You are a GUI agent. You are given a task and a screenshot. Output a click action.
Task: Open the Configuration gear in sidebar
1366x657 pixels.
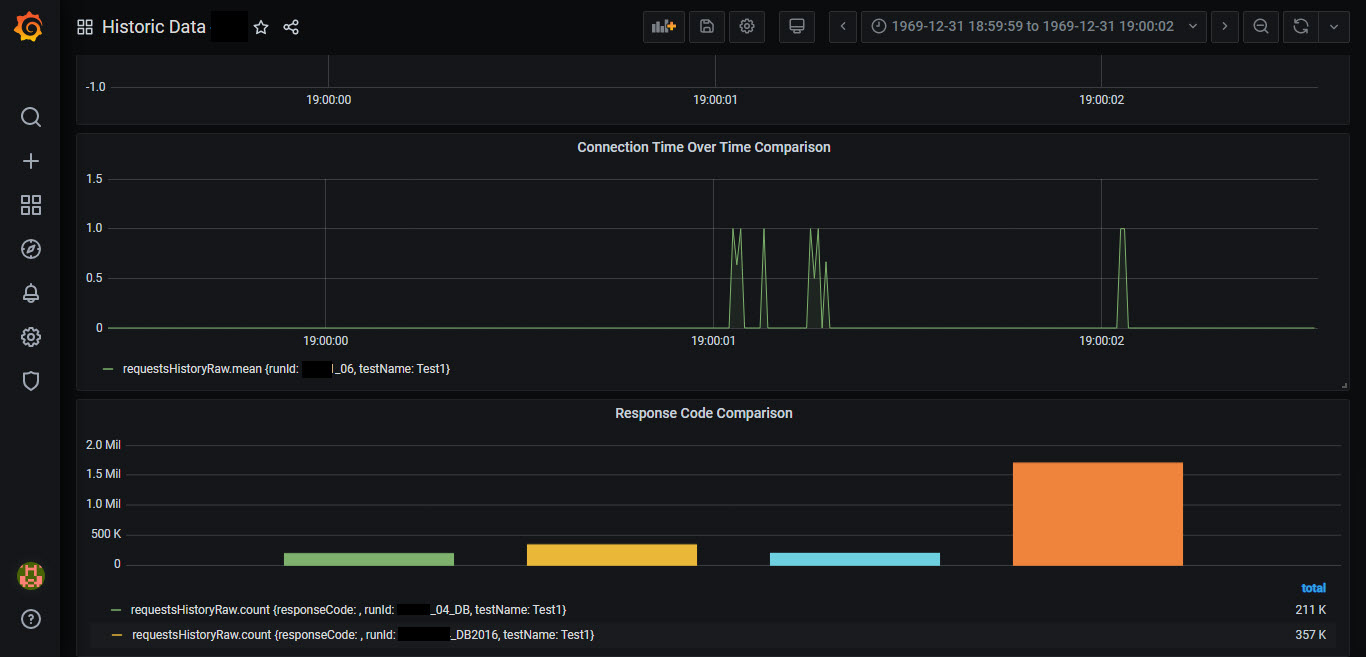click(31, 337)
